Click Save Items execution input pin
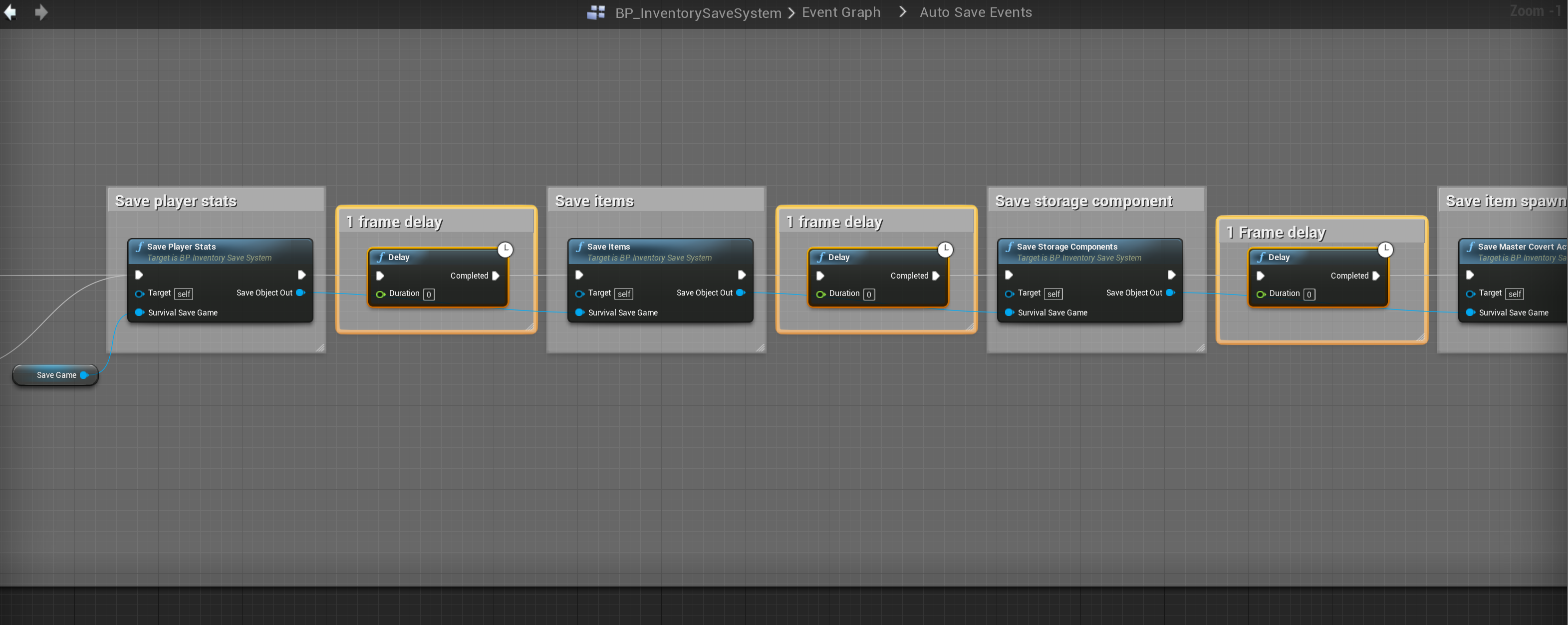 pyautogui.click(x=579, y=275)
